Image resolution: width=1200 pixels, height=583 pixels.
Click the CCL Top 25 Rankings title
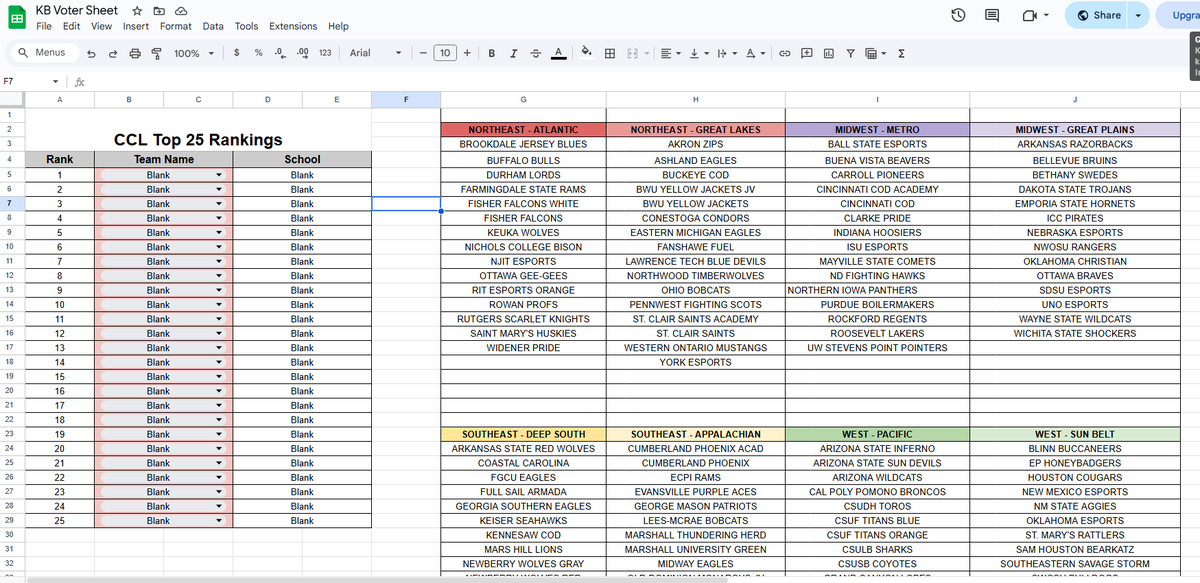pos(198,140)
